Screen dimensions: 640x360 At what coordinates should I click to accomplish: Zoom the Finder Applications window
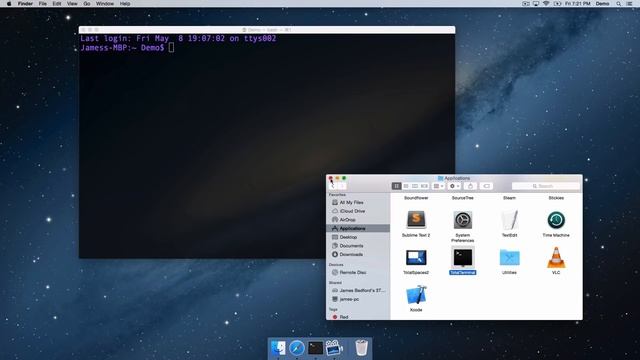click(344, 178)
